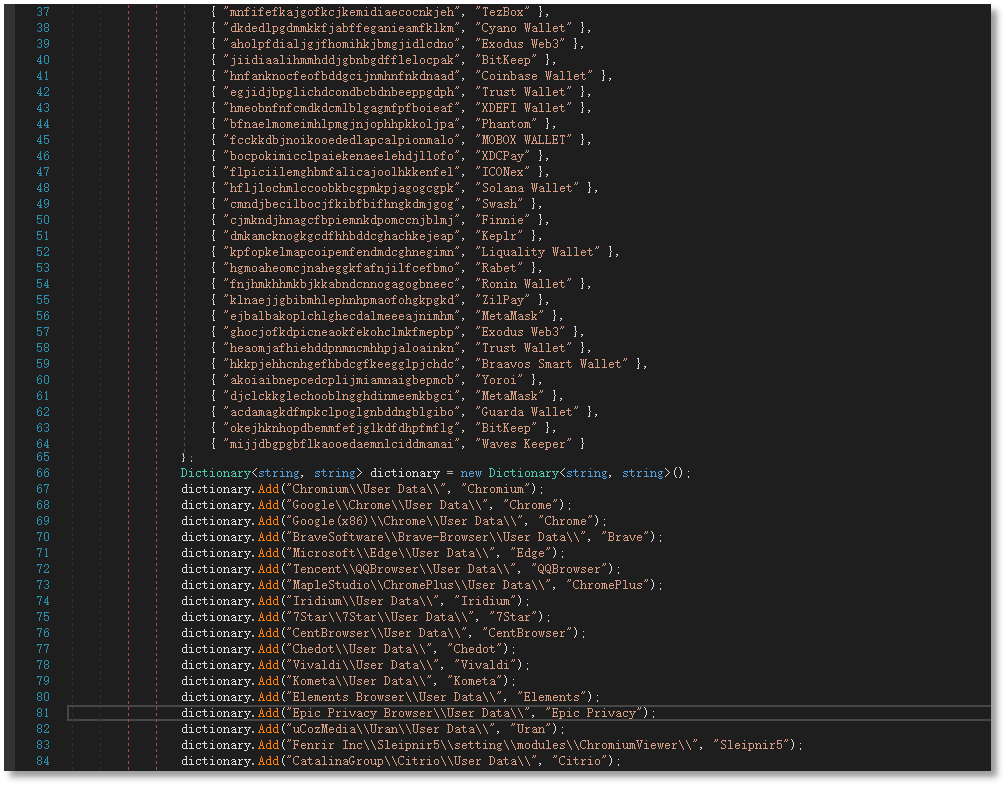This screenshot has height=787, width=1006.
Task: Click the "XDCPay" string
Action: (x=503, y=156)
